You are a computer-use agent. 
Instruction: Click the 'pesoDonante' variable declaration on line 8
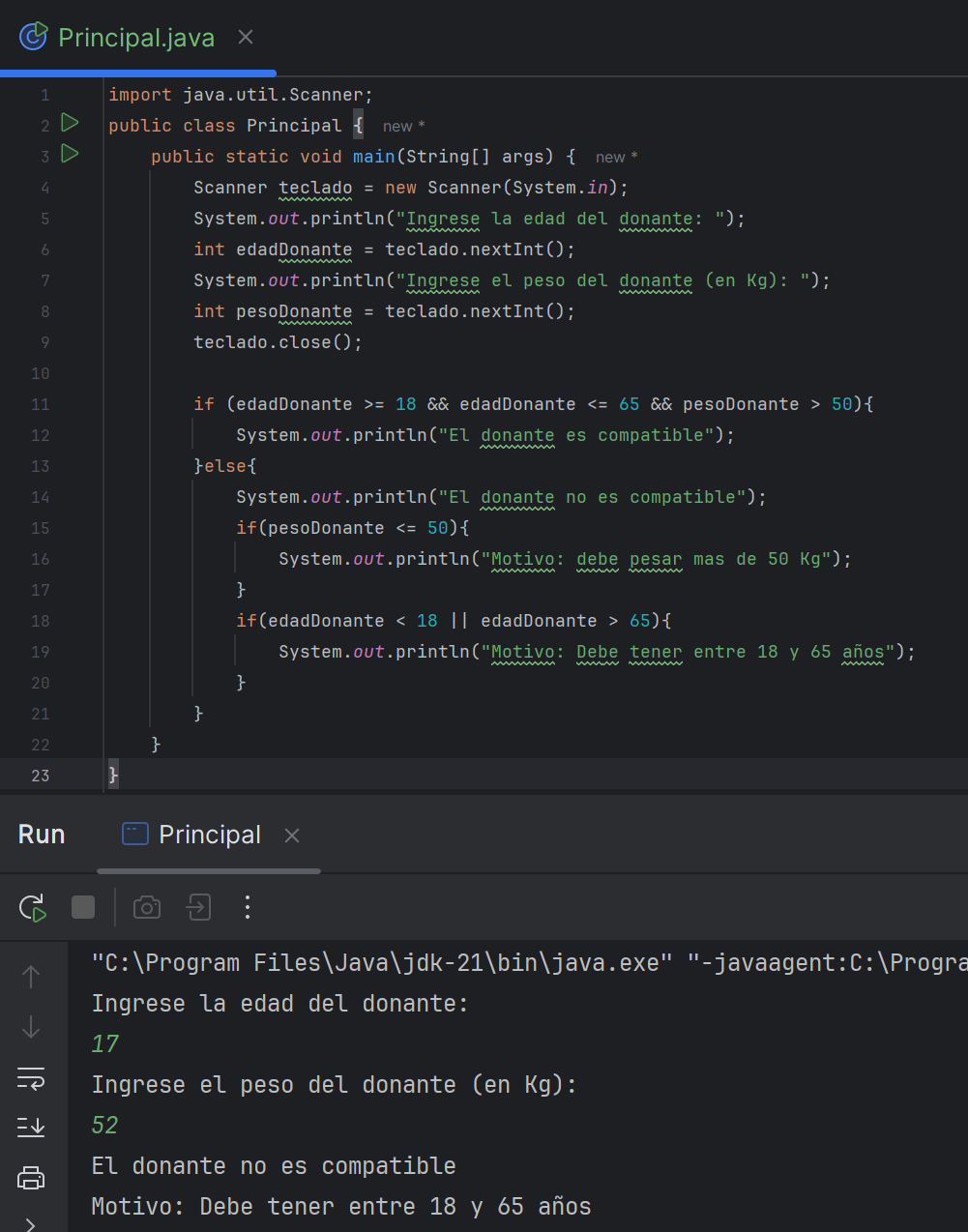pyautogui.click(x=294, y=311)
